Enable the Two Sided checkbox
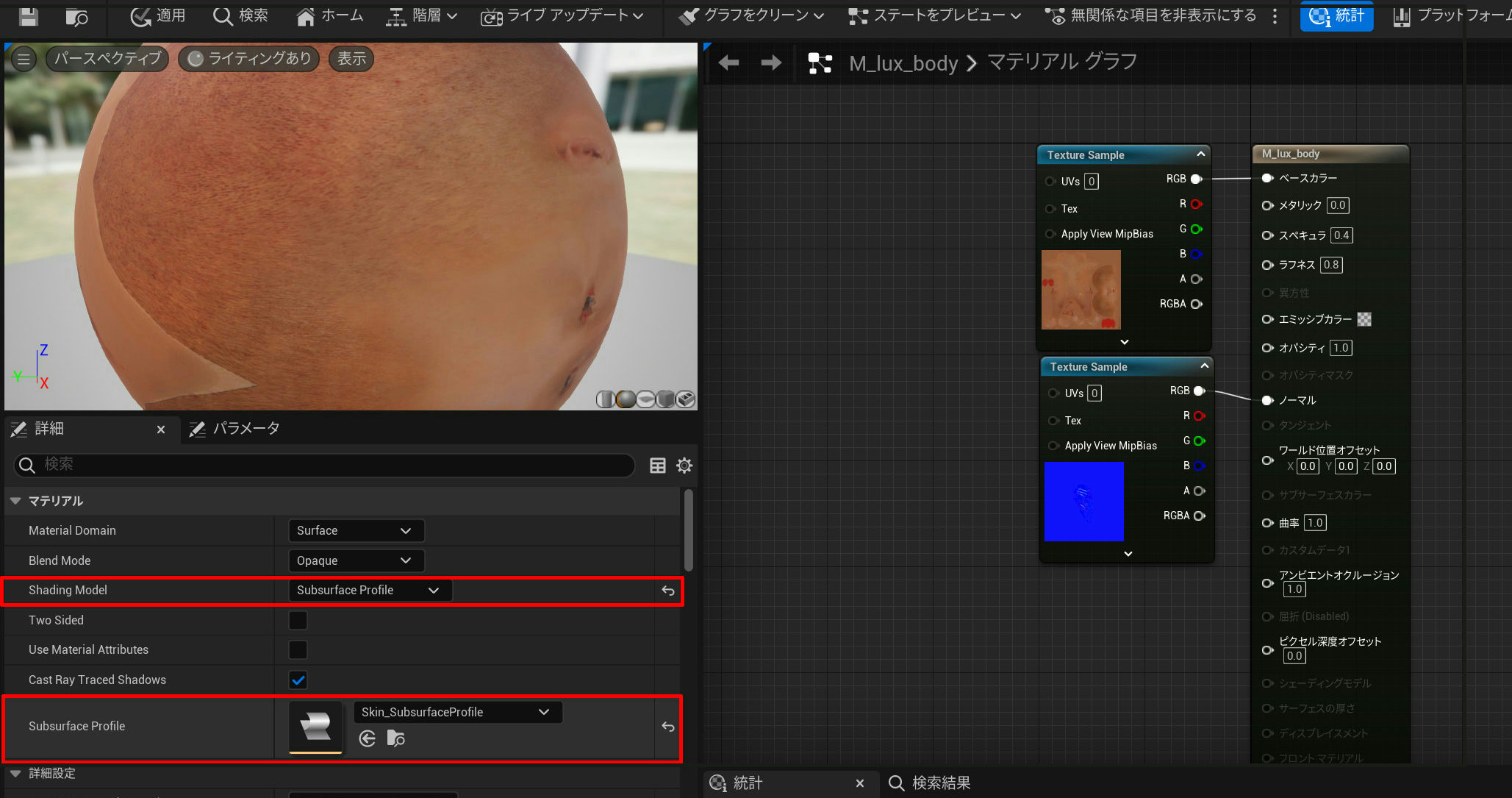 (298, 621)
